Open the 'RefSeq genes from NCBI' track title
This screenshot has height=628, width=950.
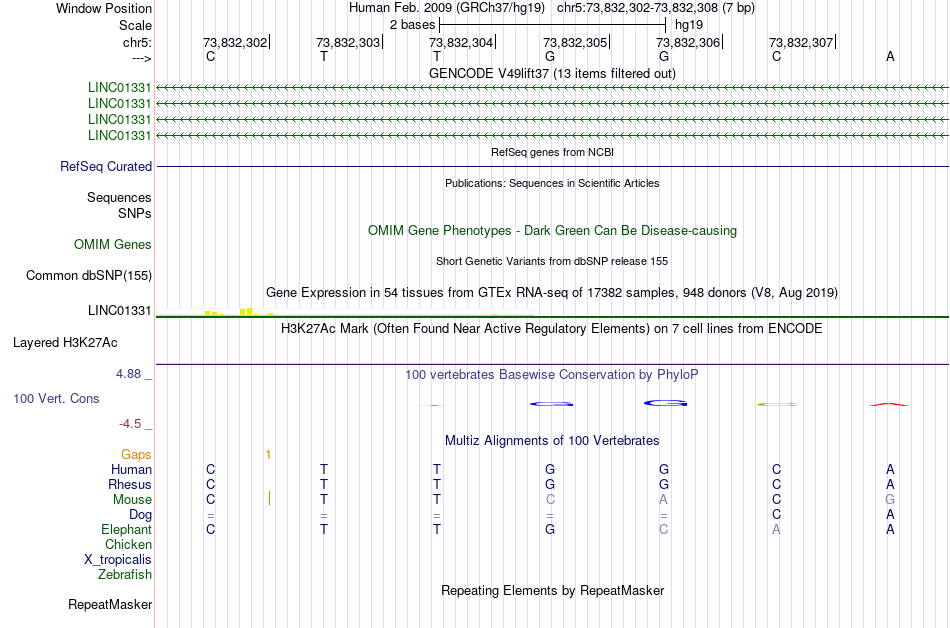pos(552,152)
